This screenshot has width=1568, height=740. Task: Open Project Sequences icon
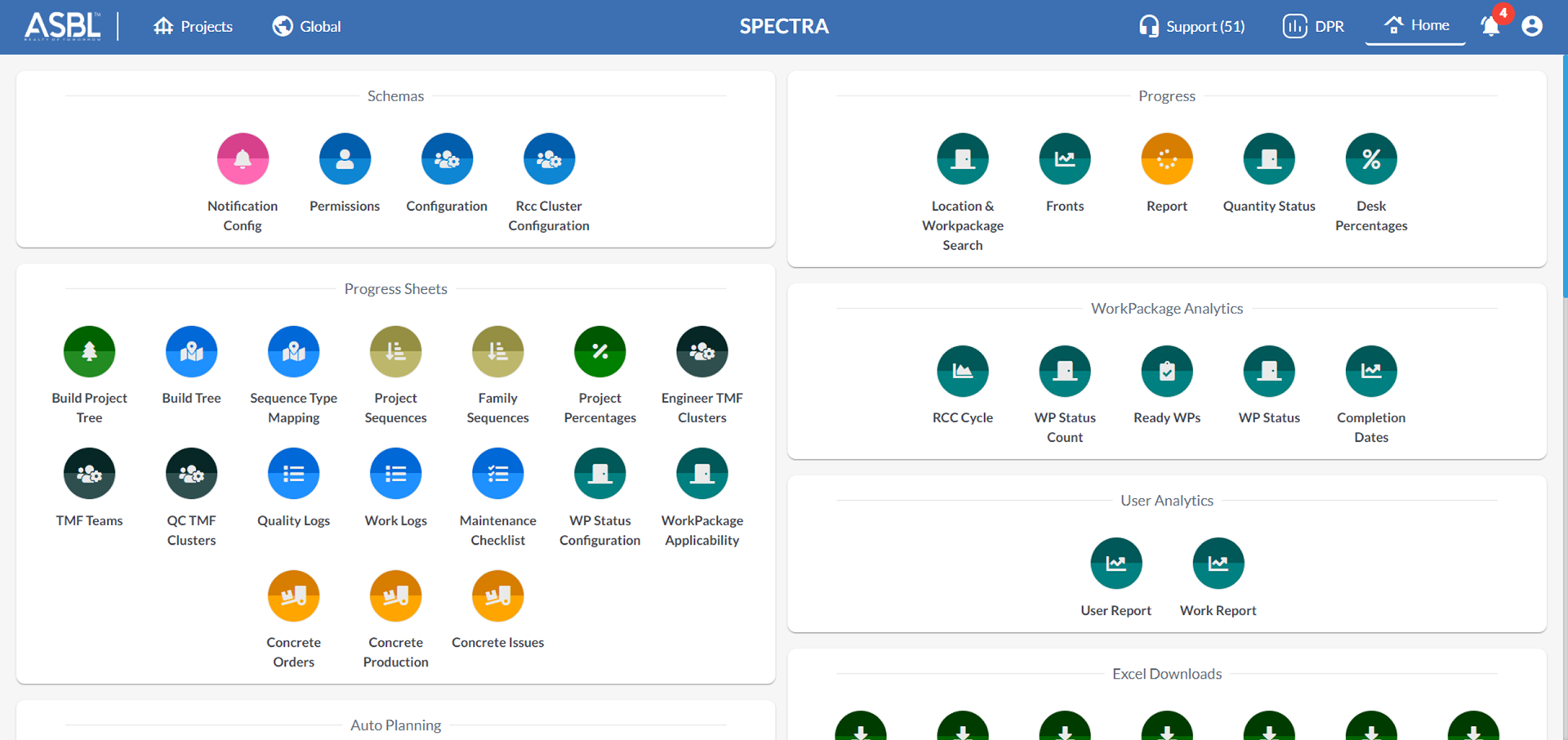coord(395,351)
